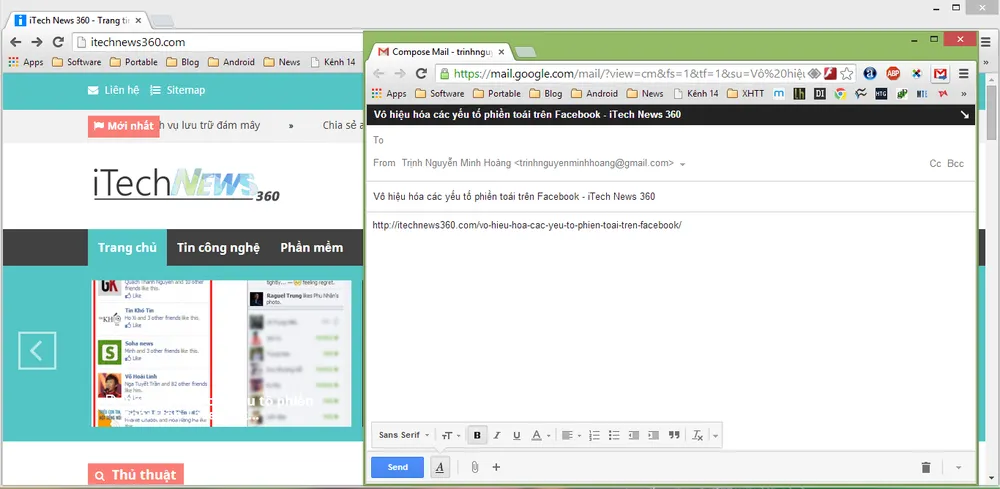The height and width of the screenshot is (489, 1000).
Task: Click the Adblock Plus extension icon
Action: tap(893, 73)
